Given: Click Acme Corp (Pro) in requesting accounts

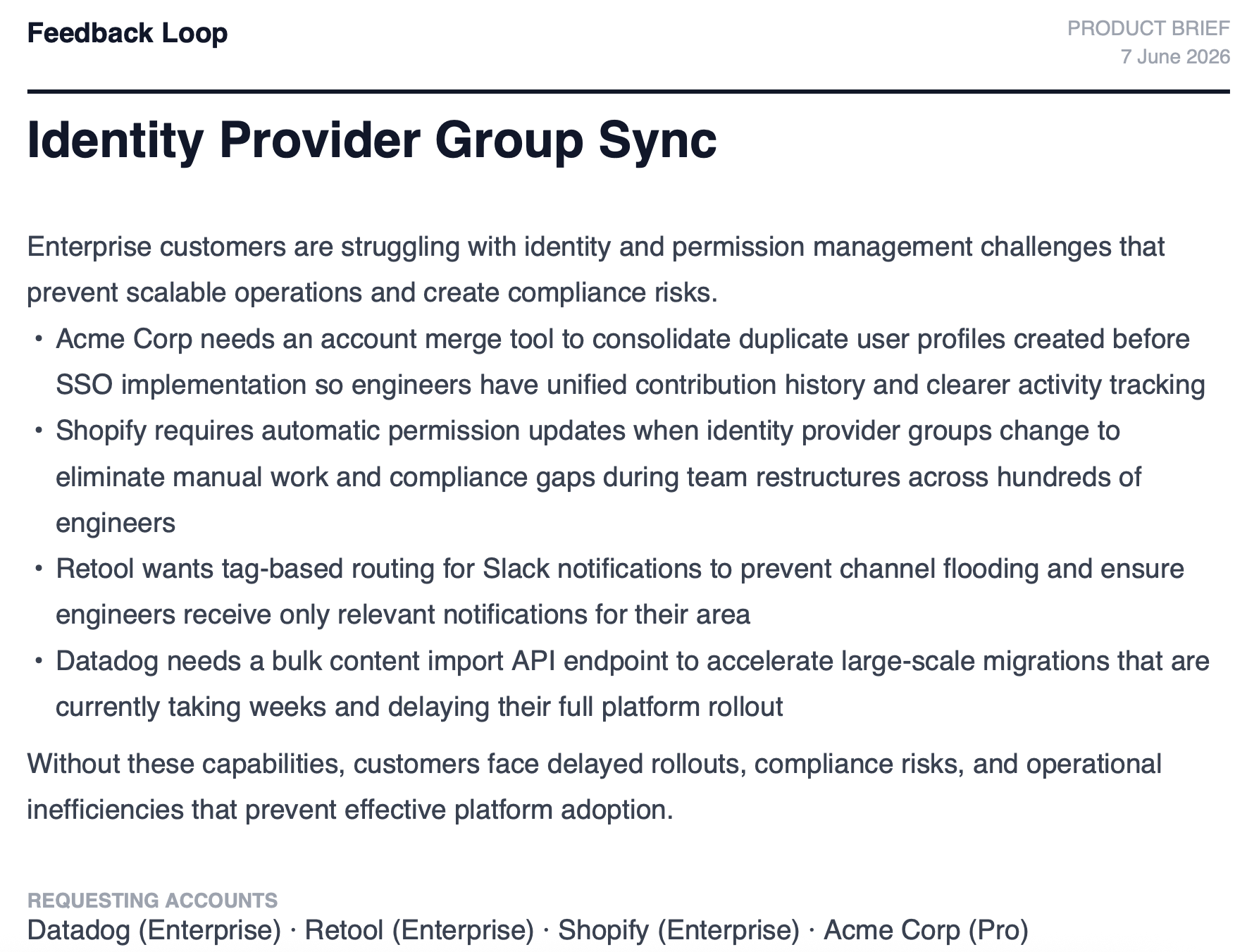Looking at the screenshot, I should pos(926,930).
